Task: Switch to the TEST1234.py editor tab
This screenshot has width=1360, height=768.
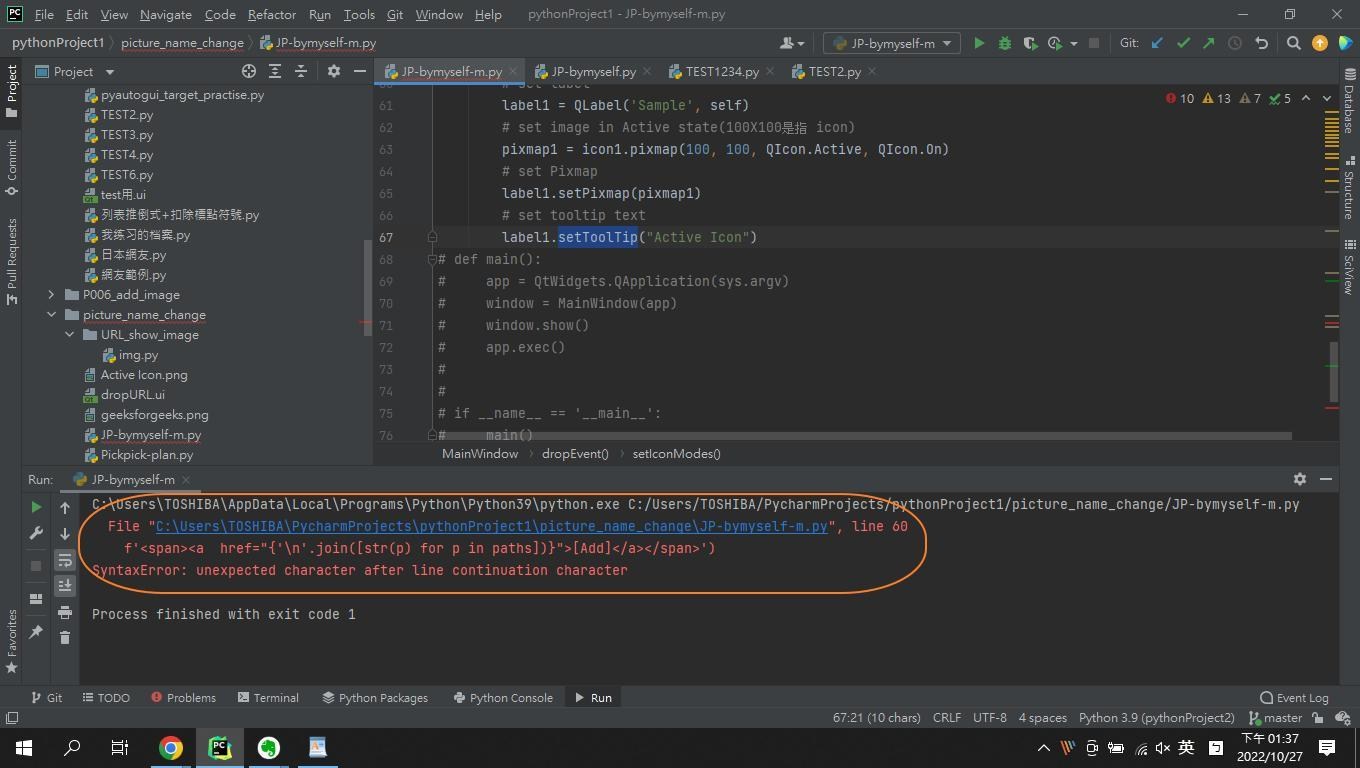Action: coord(721,72)
